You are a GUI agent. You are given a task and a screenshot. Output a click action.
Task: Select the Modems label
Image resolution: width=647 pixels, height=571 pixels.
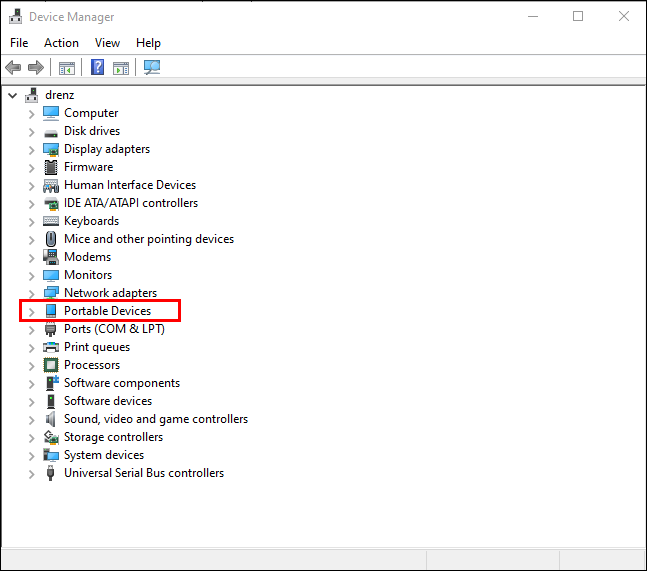87,257
